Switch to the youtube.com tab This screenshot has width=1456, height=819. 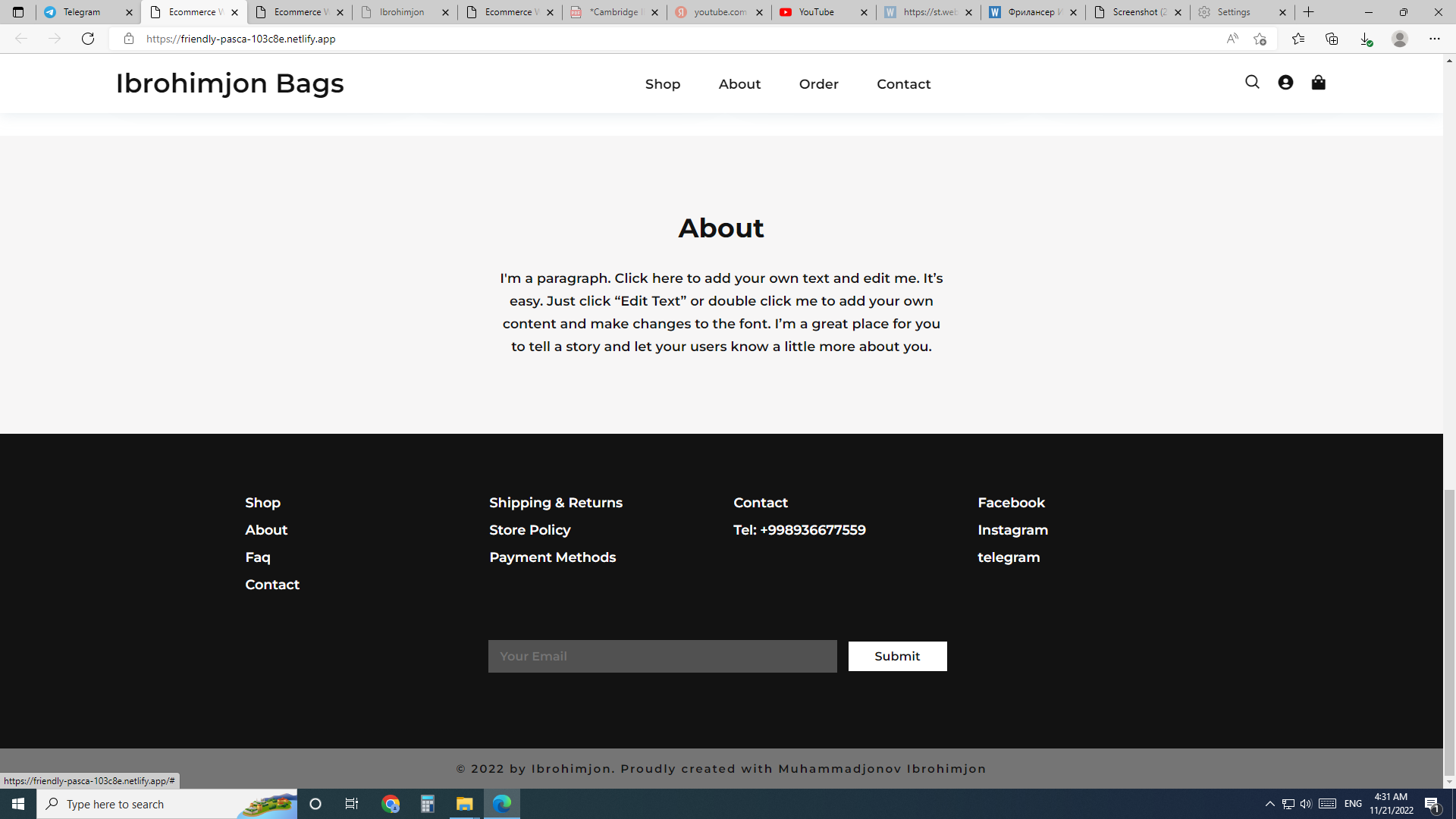pos(720,12)
